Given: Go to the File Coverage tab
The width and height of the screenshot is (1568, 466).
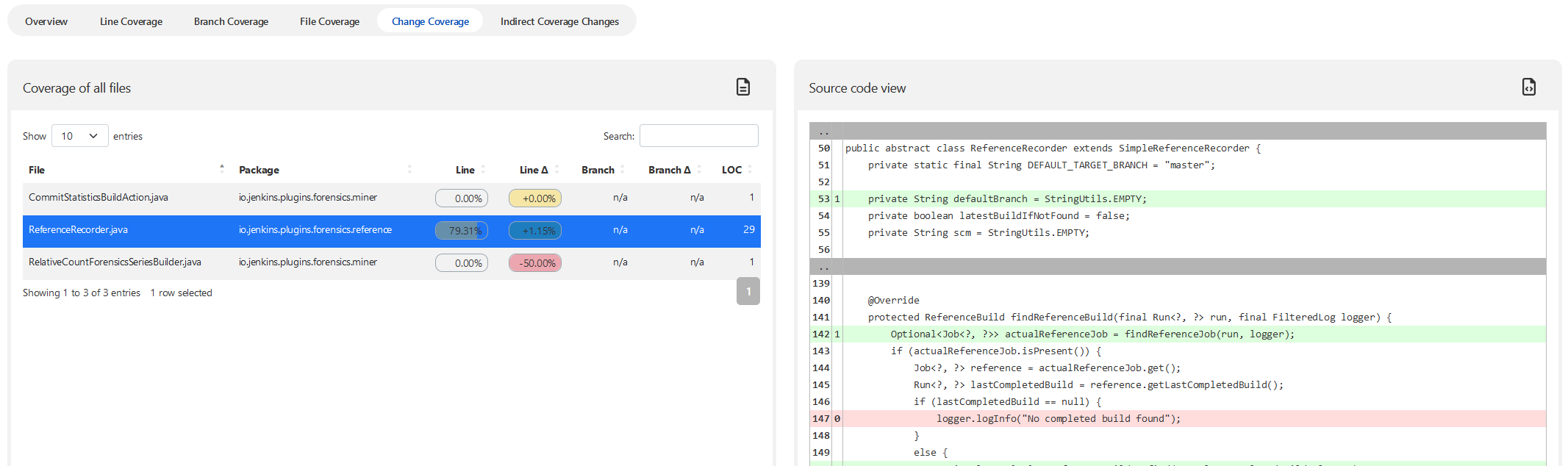Looking at the screenshot, I should [329, 21].
